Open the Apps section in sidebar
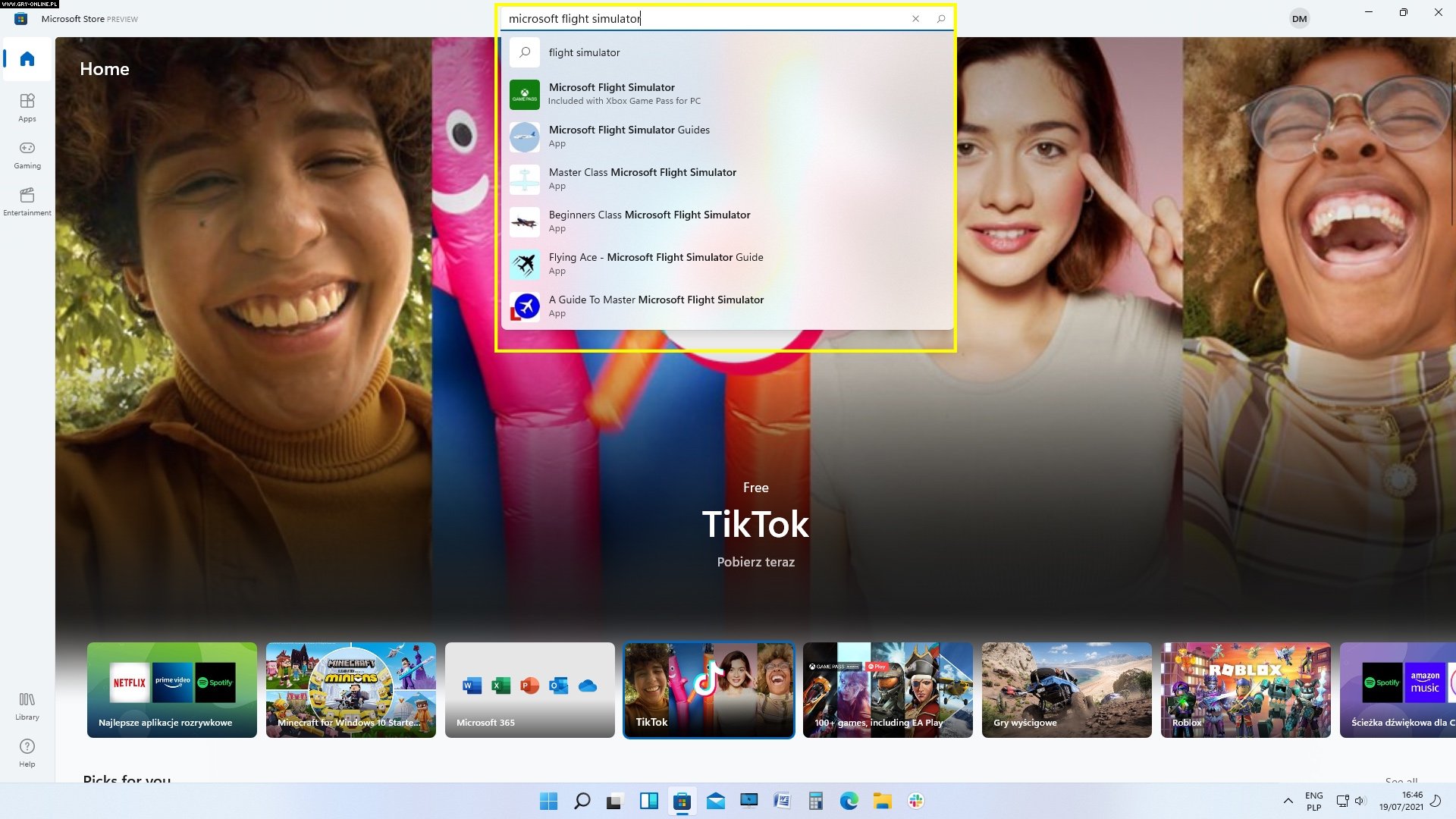1456x819 pixels. (x=27, y=107)
